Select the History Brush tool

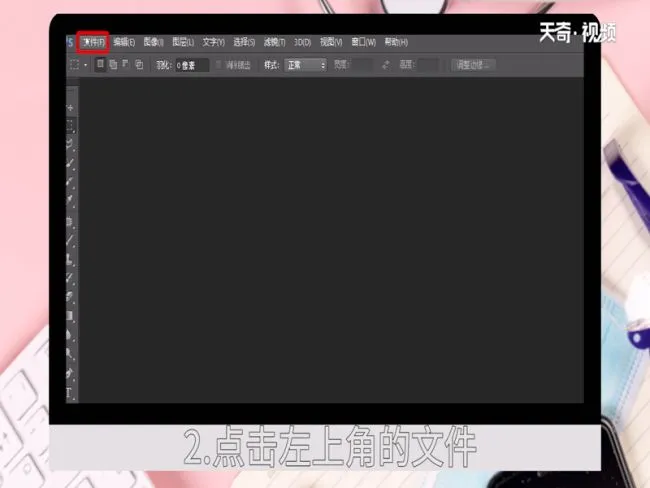tap(71, 278)
